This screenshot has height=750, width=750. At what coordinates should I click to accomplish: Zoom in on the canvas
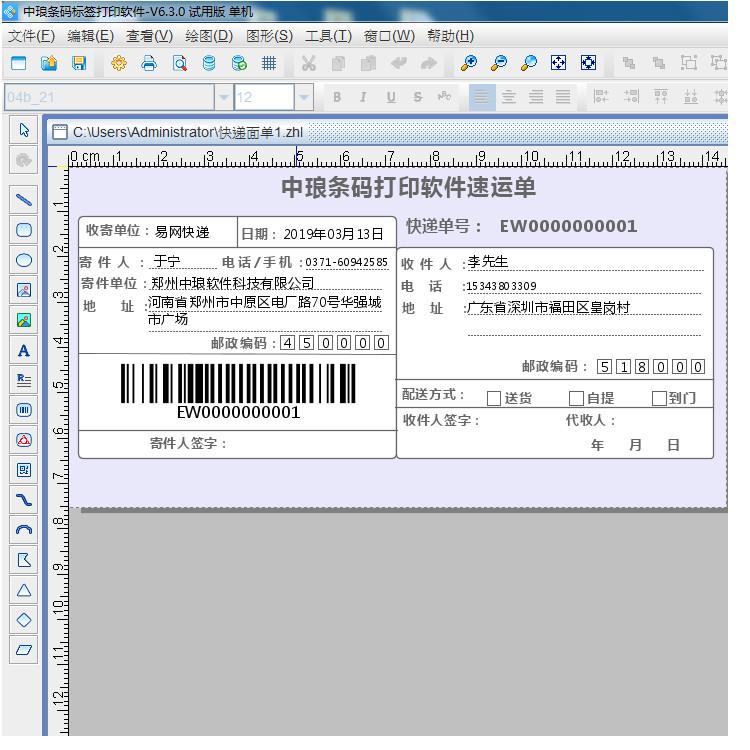pyautogui.click(x=469, y=63)
